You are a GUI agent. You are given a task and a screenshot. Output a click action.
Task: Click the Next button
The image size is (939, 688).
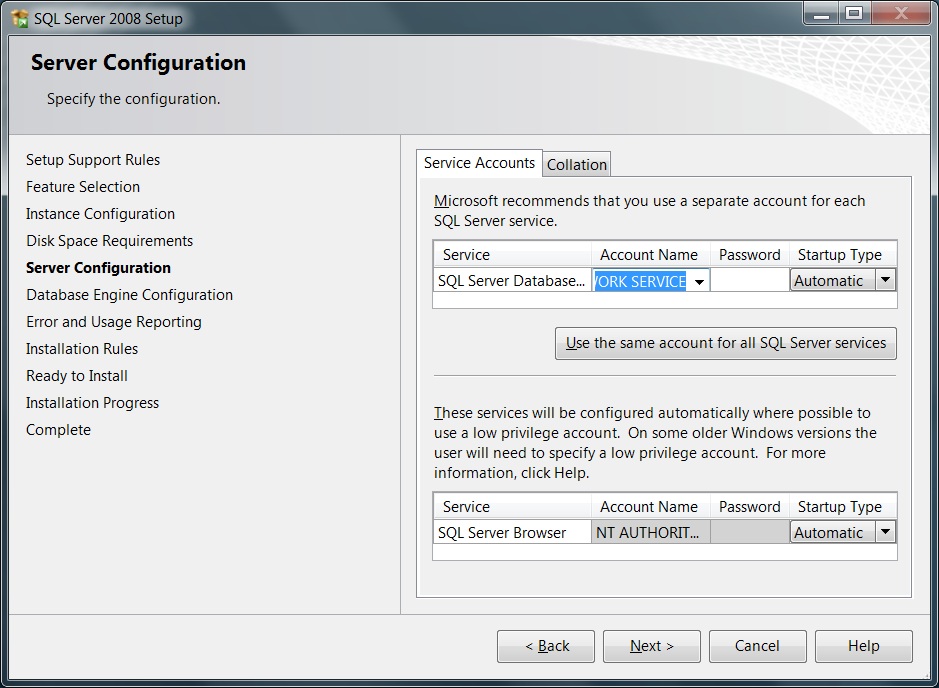point(651,646)
